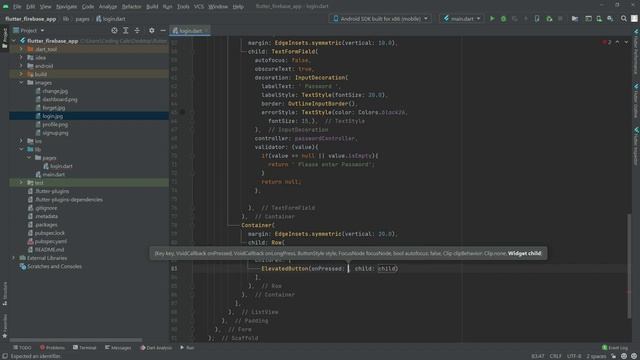Start debugging with the bug icon
This screenshot has height=360, width=640.
503,19
